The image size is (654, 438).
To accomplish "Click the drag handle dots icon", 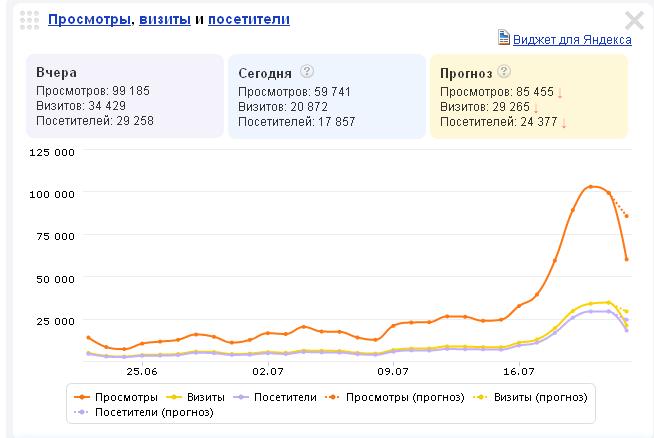I will click(29, 19).
